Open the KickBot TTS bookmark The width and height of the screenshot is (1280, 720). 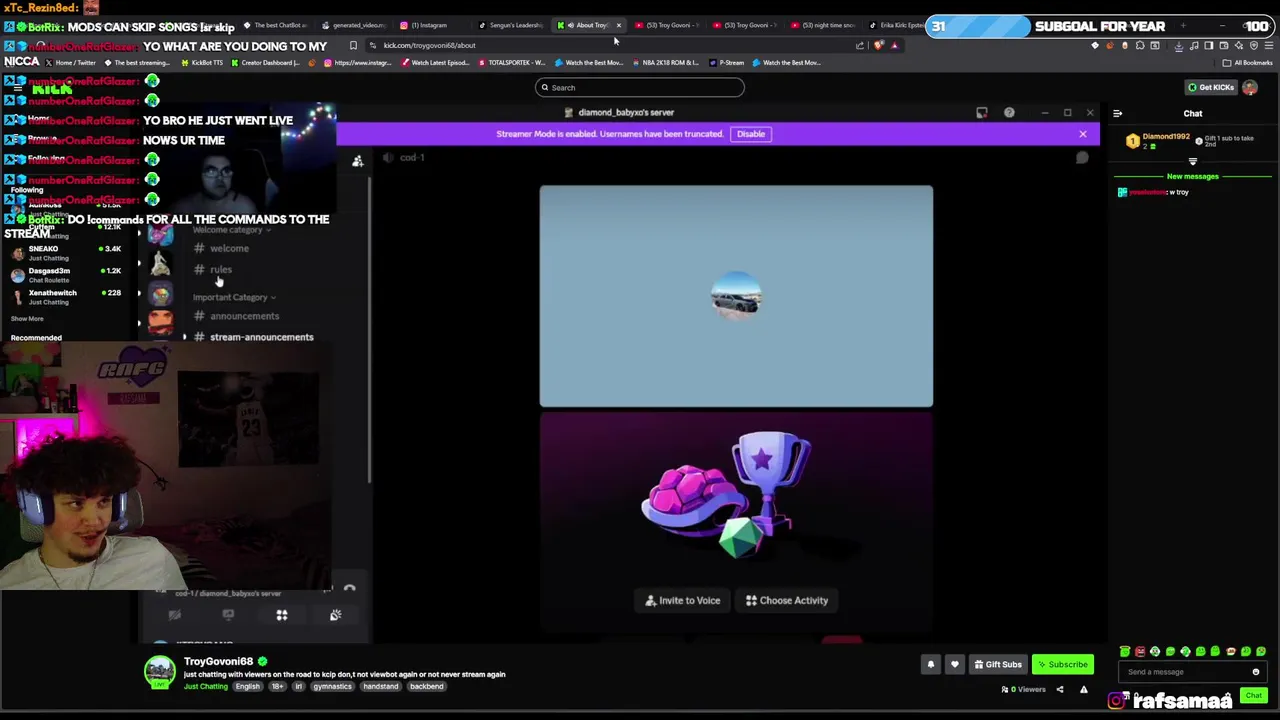(x=202, y=63)
